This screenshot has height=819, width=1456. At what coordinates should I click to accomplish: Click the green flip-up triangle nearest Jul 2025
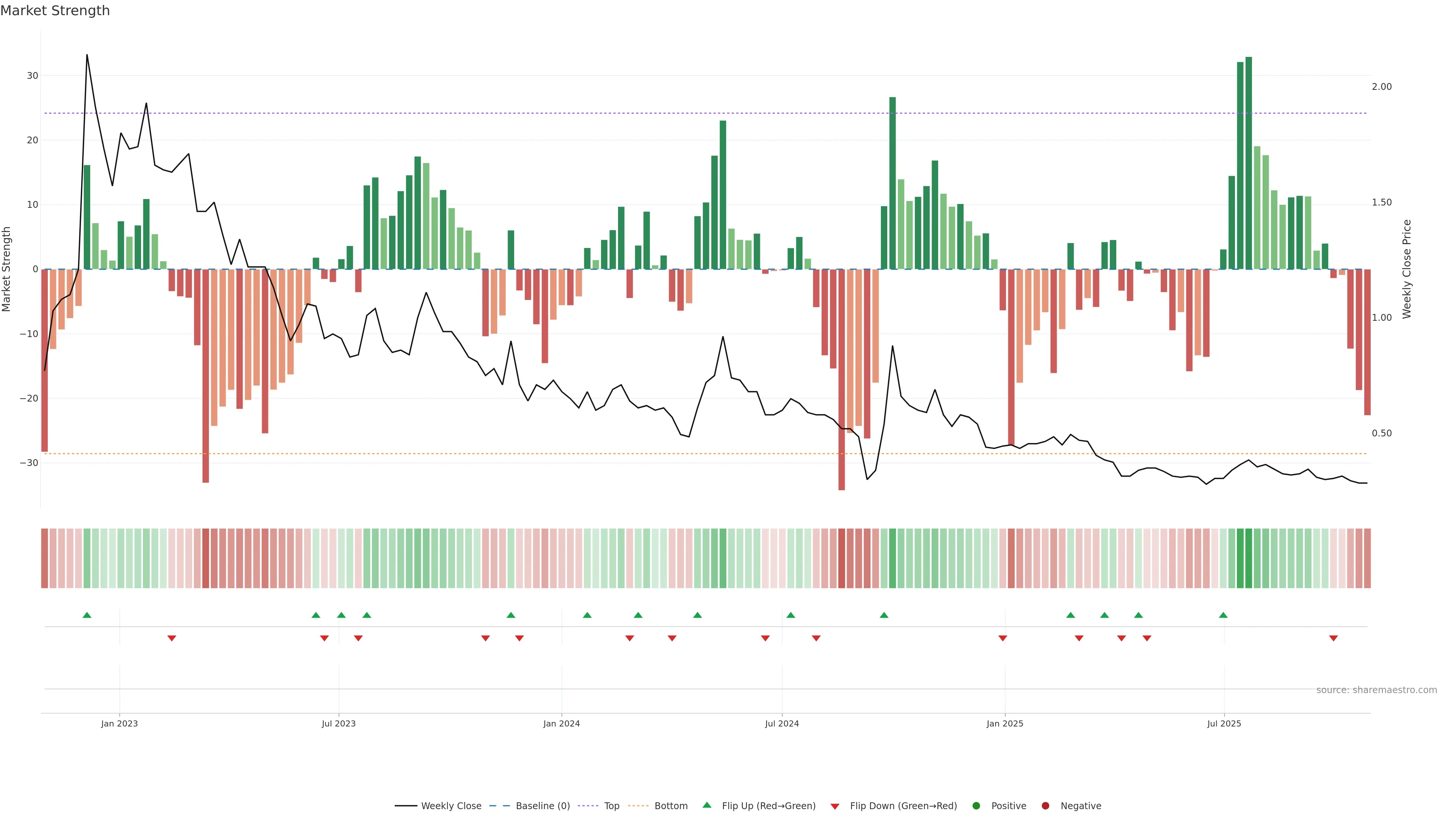pos(1223,615)
